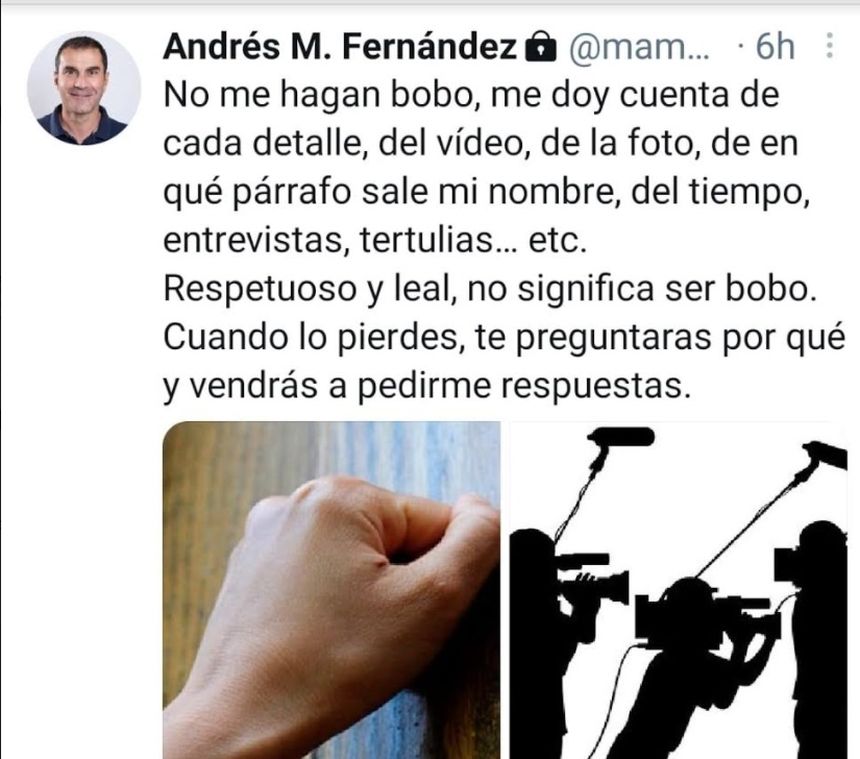This screenshot has width=860, height=759.
Task: Click the line 'qué párrafo sale mi nombre'
Action: point(486,193)
